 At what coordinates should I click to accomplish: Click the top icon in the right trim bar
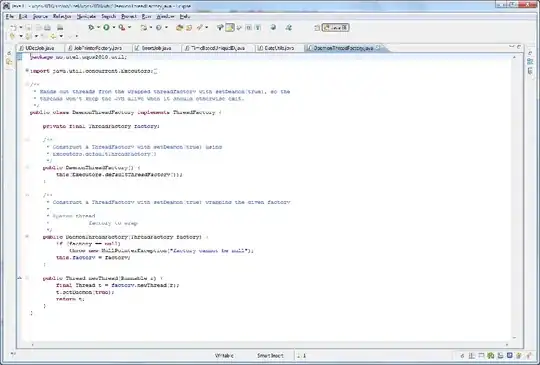[x=530, y=53]
